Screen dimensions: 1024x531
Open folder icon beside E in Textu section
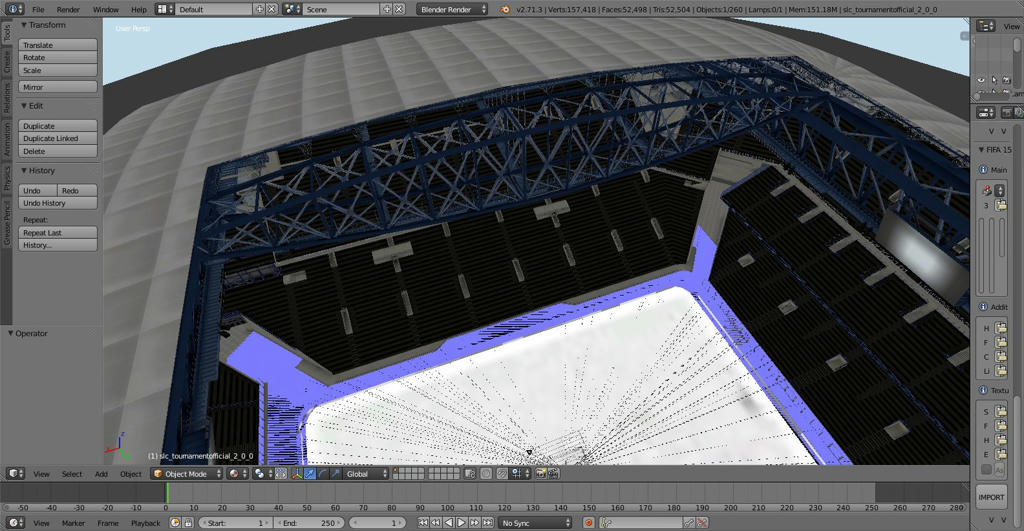[x=1000, y=455]
